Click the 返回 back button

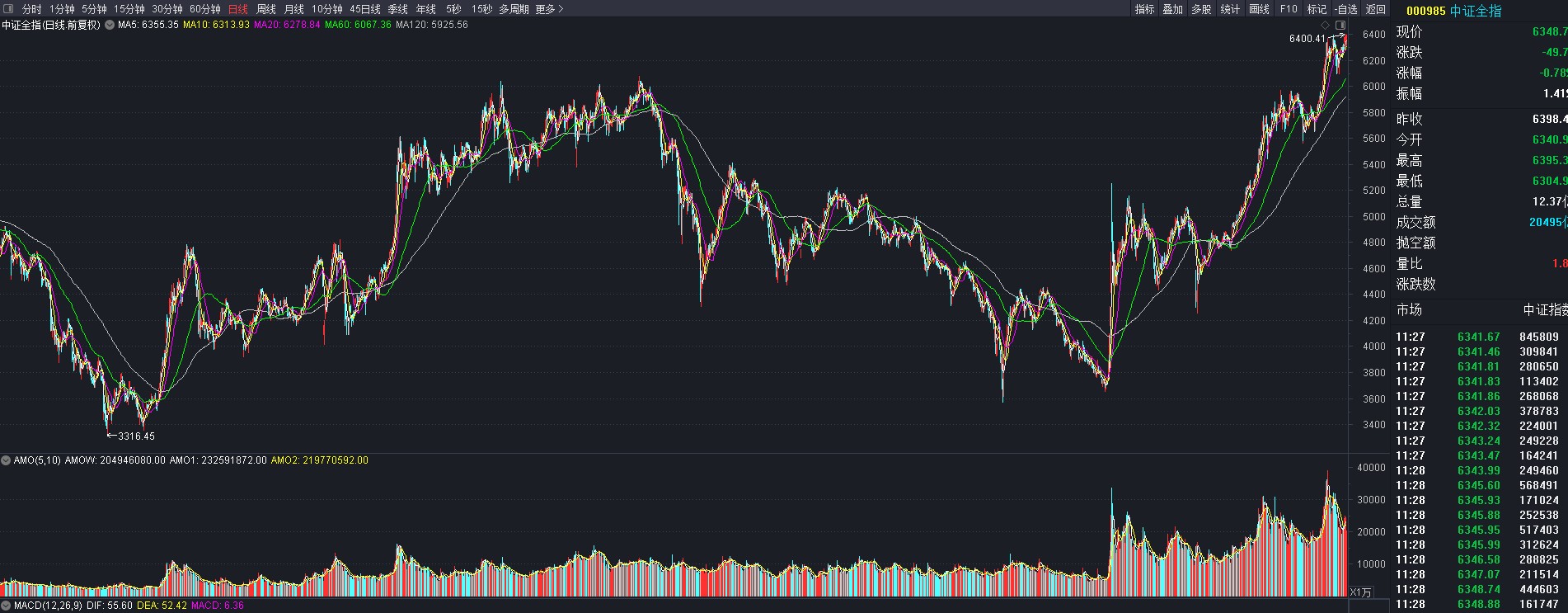1376,9
